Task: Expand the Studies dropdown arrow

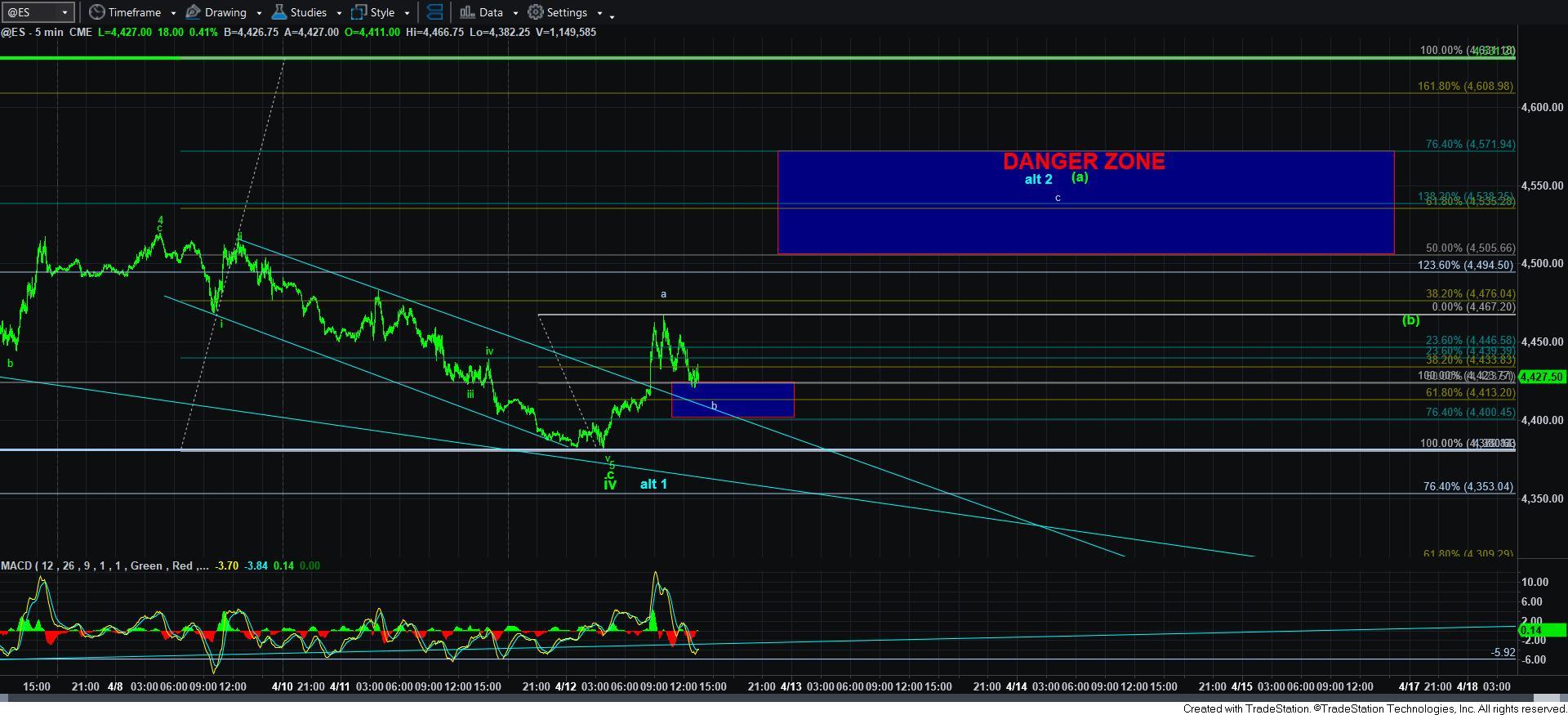Action: pos(339,13)
